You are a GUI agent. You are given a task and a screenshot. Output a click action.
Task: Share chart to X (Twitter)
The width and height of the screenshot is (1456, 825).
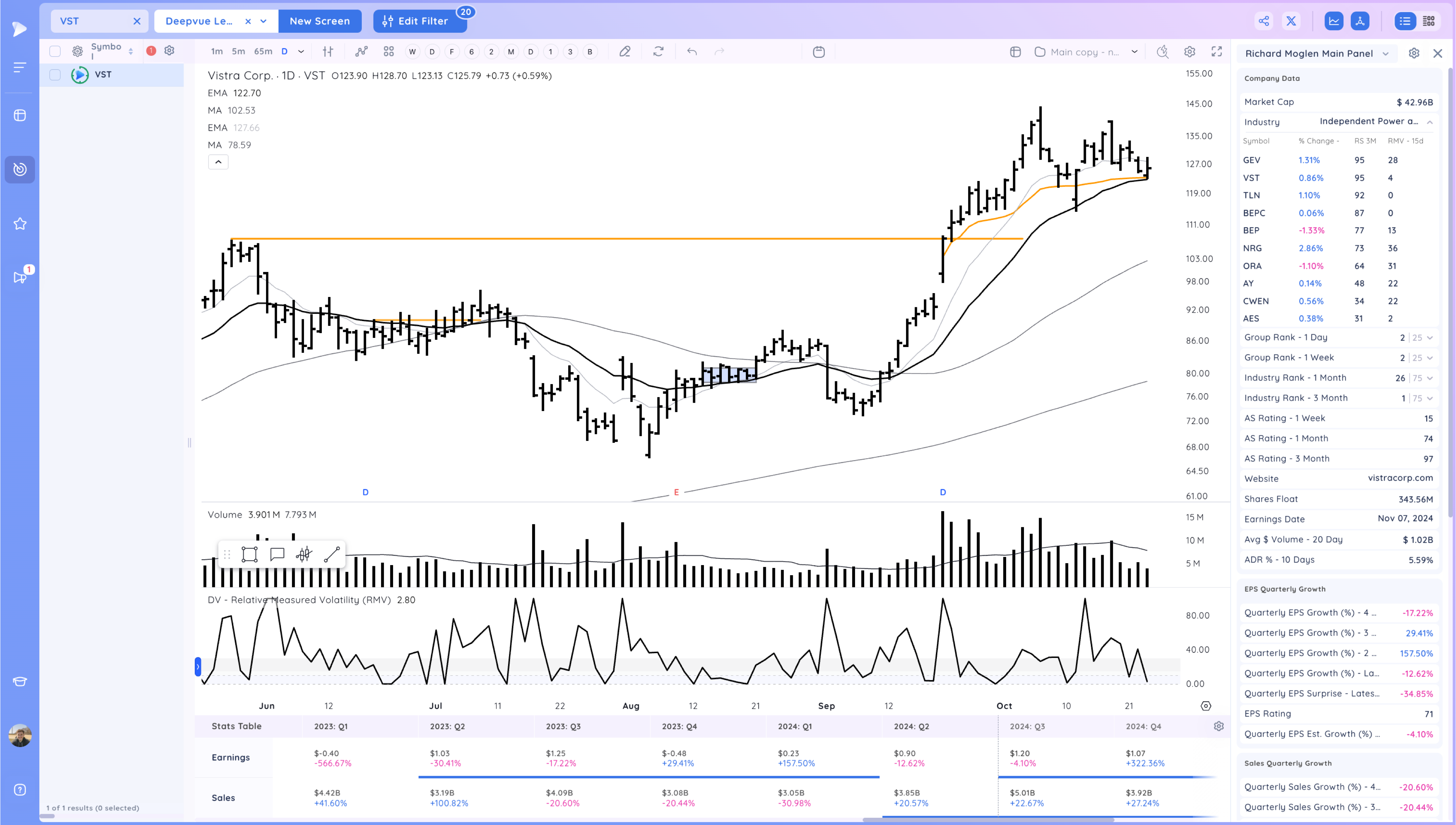coord(1292,21)
